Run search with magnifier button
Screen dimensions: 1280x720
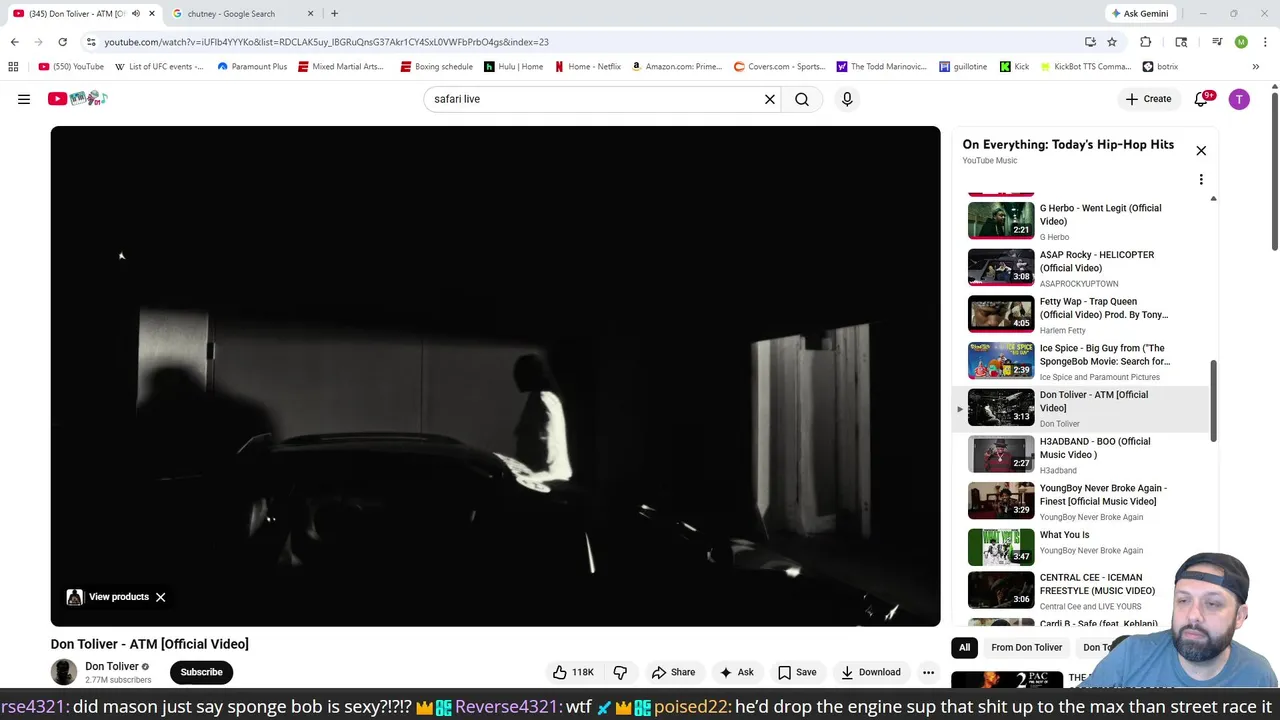click(802, 99)
